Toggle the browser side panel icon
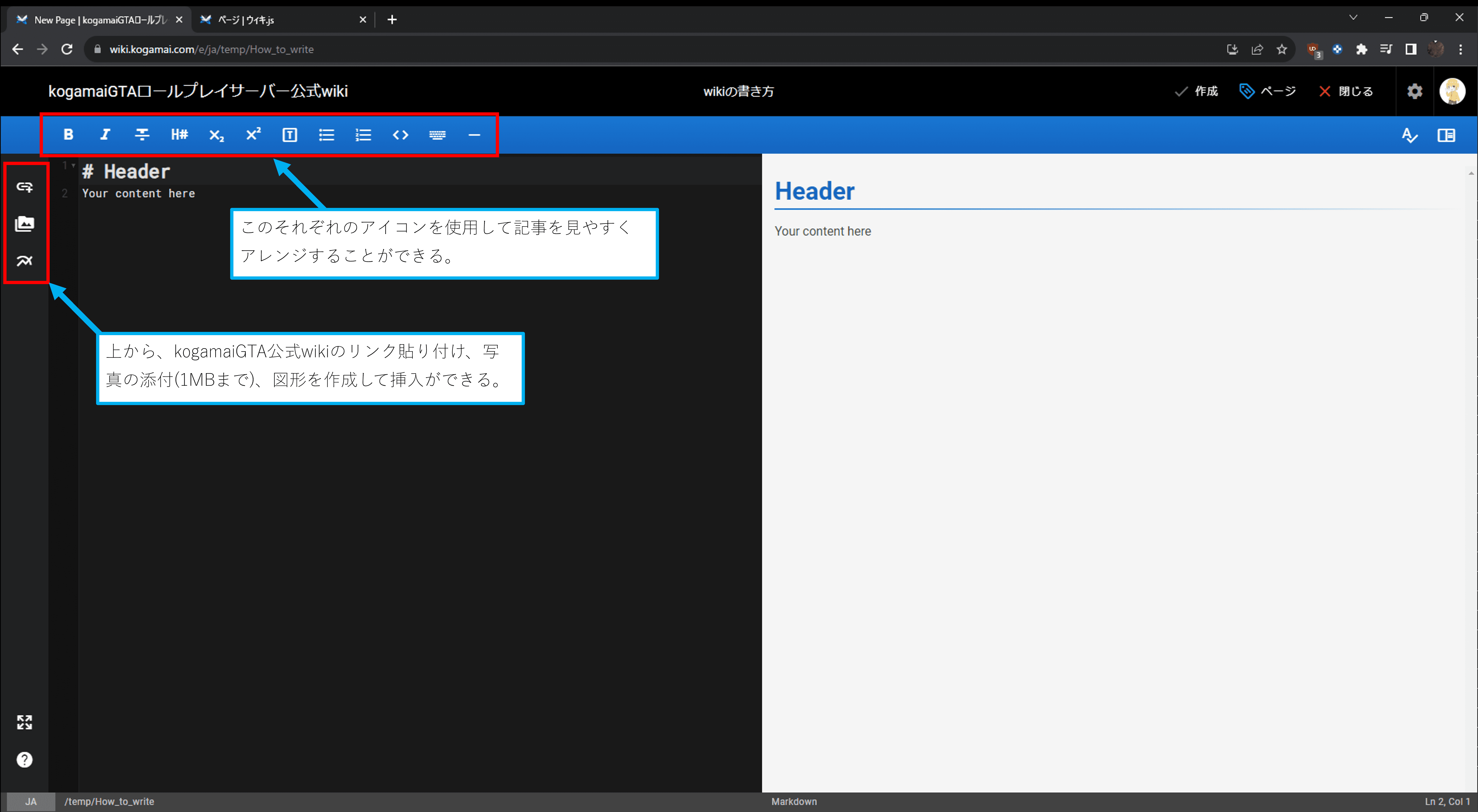Viewport: 1478px width, 812px height. (1410, 49)
